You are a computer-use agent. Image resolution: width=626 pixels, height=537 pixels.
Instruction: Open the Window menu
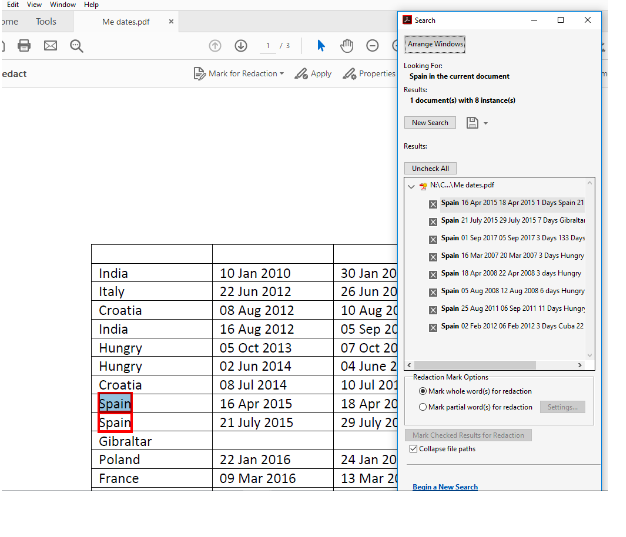click(x=62, y=5)
